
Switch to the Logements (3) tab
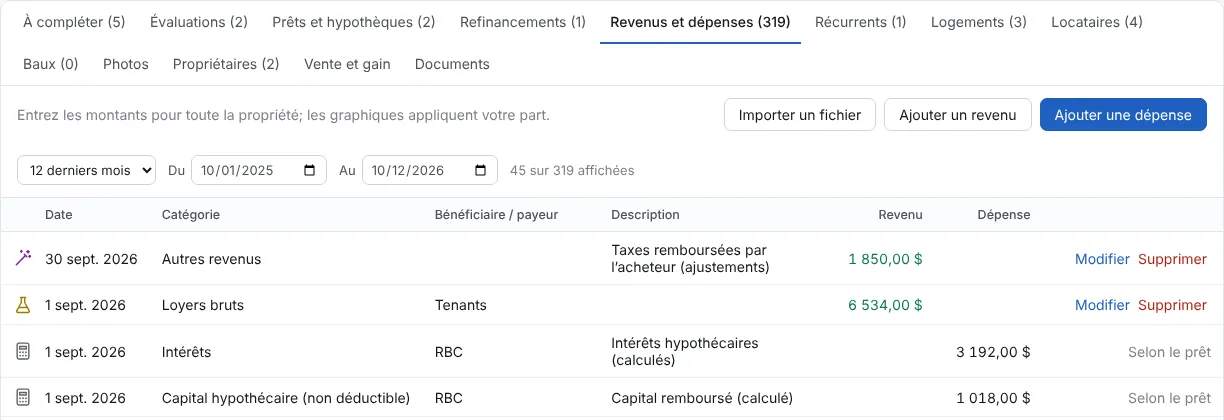[x=979, y=22]
